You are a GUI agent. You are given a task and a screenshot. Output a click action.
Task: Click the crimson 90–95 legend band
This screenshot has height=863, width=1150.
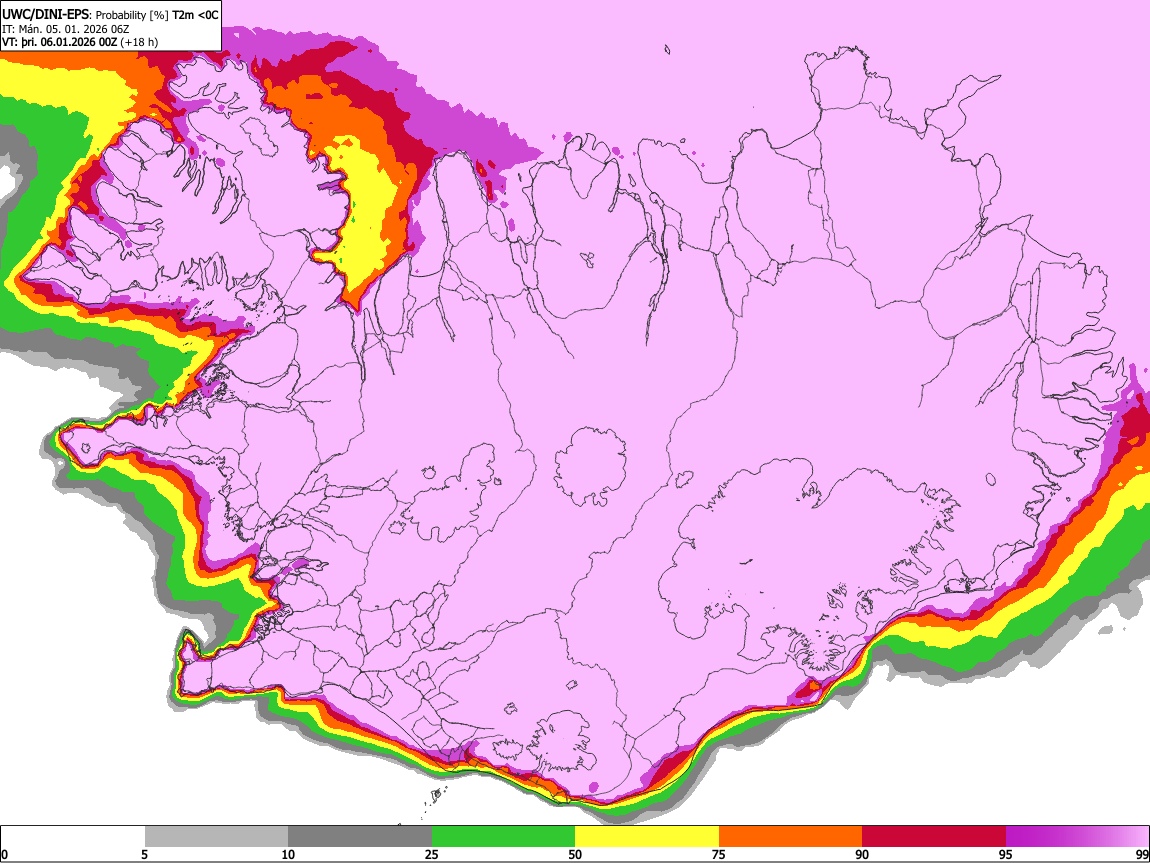[934, 837]
